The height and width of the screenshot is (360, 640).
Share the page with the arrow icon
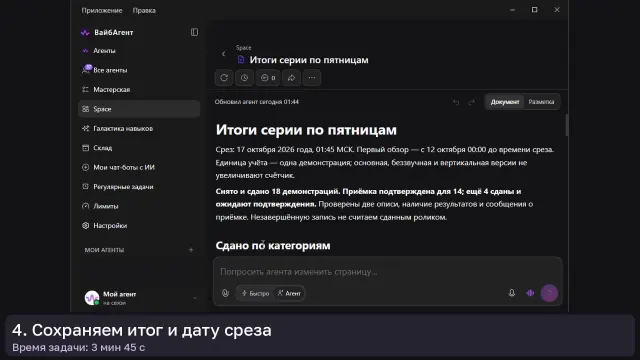click(x=291, y=78)
